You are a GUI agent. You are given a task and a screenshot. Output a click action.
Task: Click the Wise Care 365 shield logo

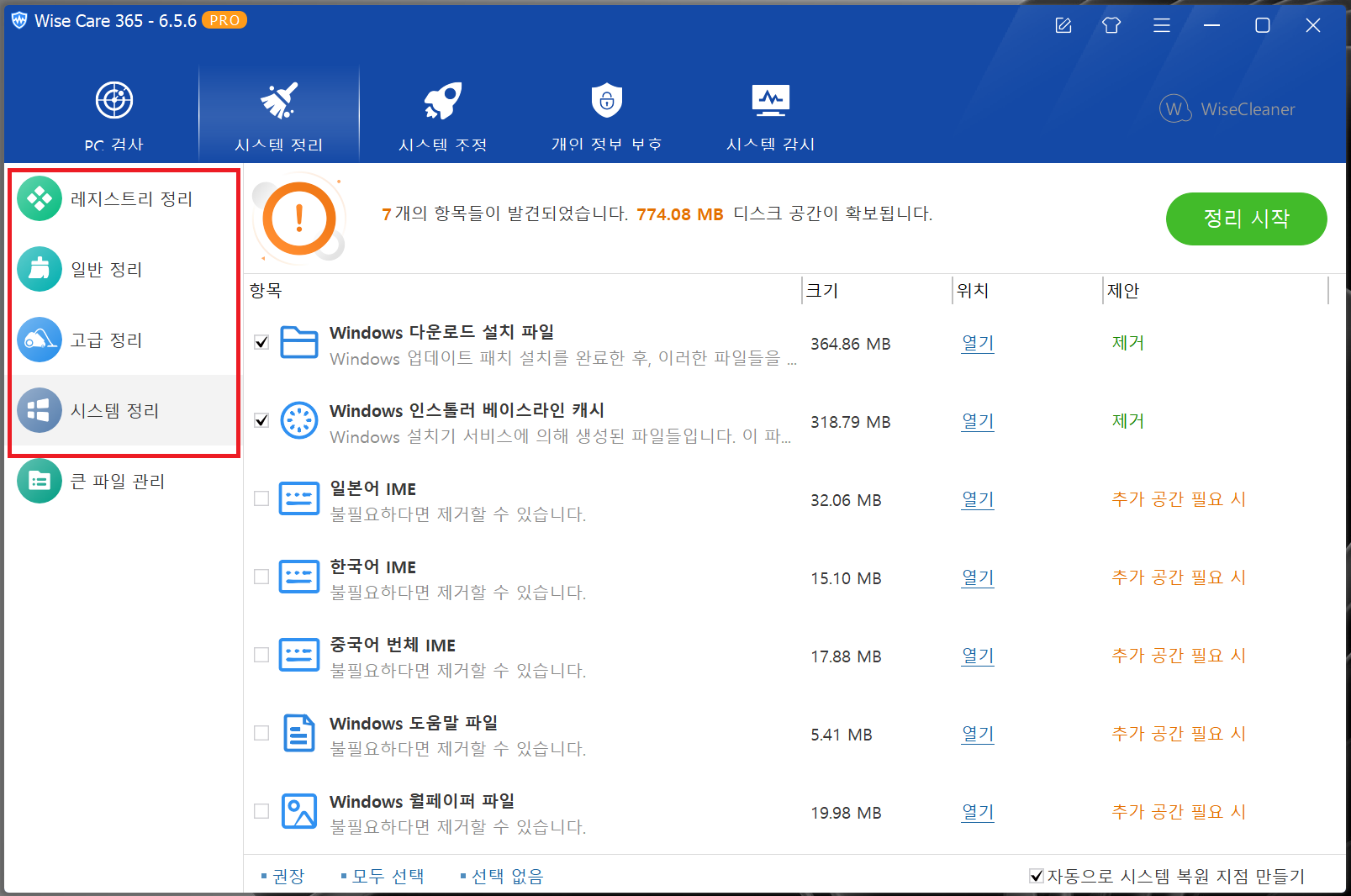coord(19,21)
